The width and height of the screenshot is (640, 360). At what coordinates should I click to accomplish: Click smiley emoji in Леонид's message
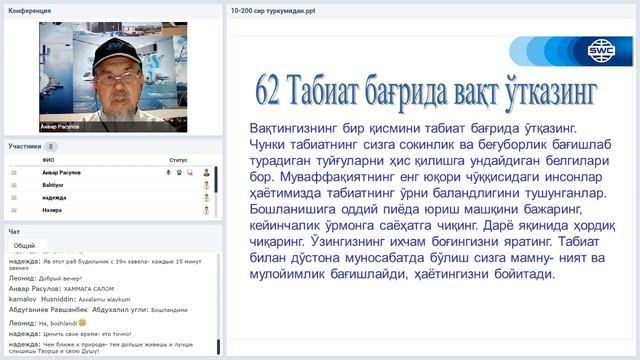click(82, 322)
